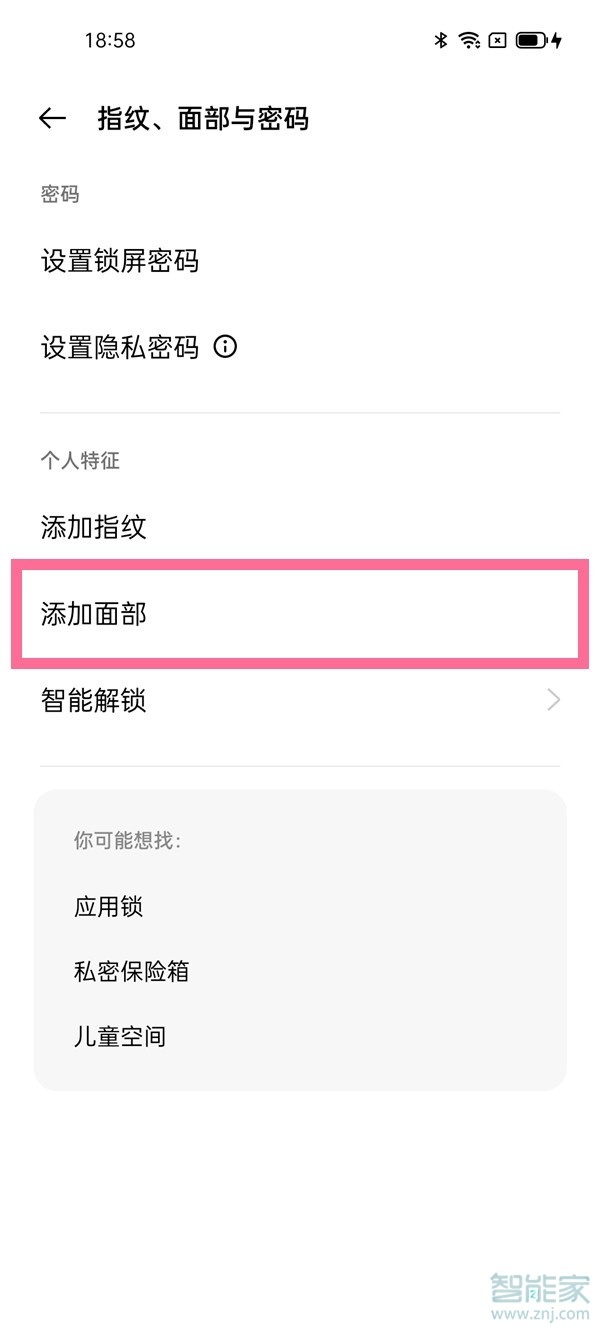Tap the battery level icon
Screen dimensions: 600x1333
tap(531, 41)
